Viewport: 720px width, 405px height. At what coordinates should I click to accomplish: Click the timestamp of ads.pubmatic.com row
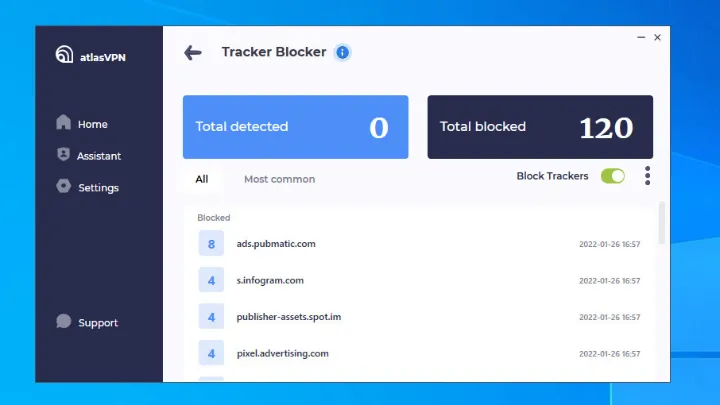coord(609,244)
